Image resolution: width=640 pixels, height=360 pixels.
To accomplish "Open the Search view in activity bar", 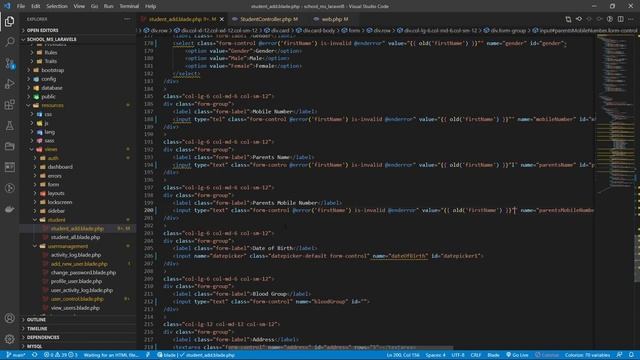I will pos(9,42).
